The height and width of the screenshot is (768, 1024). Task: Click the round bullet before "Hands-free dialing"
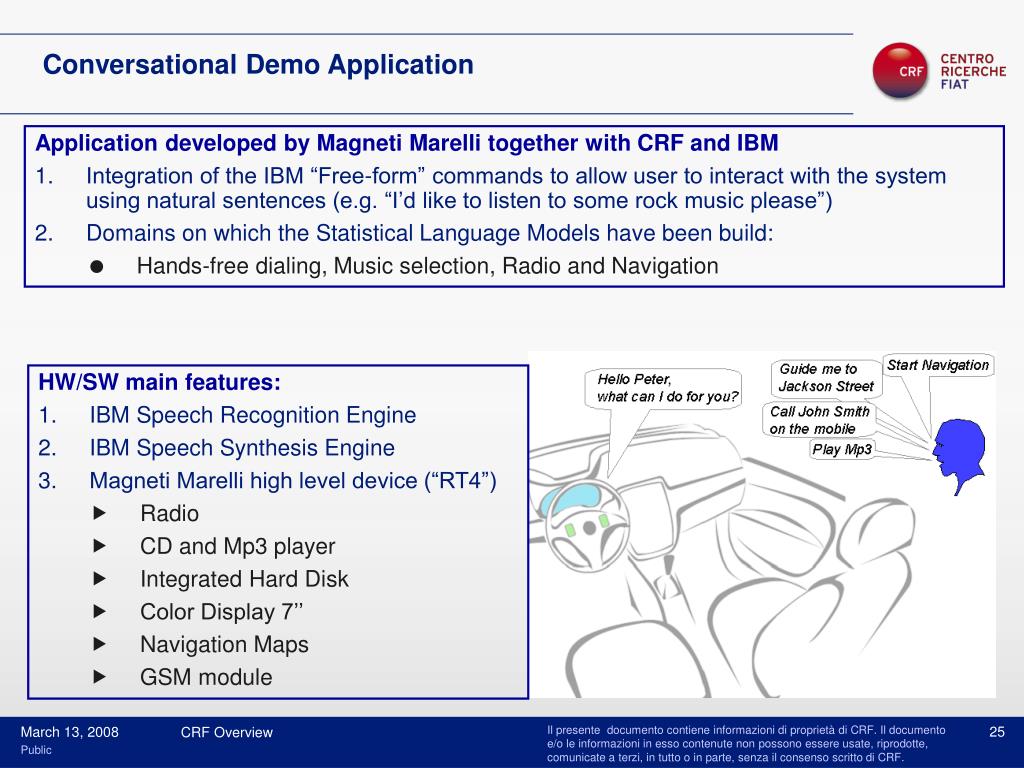click(97, 266)
